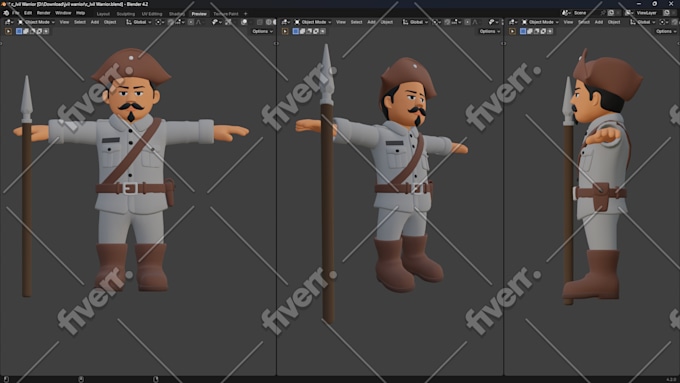Toggle proportional editing in left viewport
This screenshot has width=680, height=383.
tap(191, 22)
